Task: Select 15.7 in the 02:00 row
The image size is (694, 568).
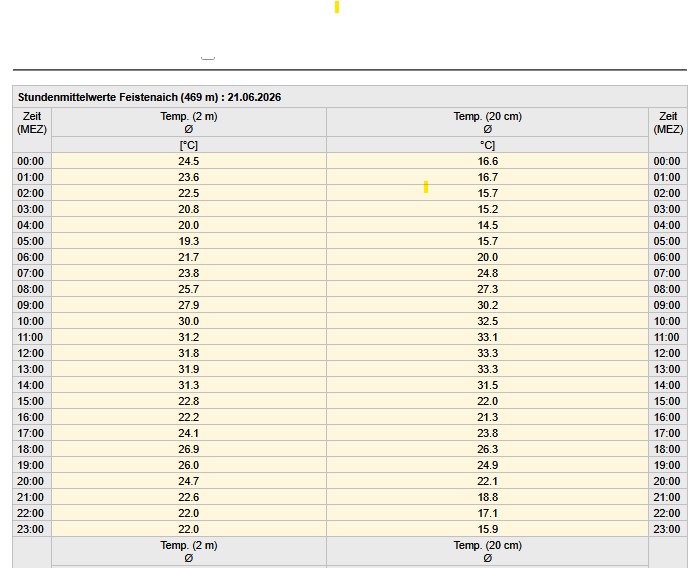Action: [487, 193]
